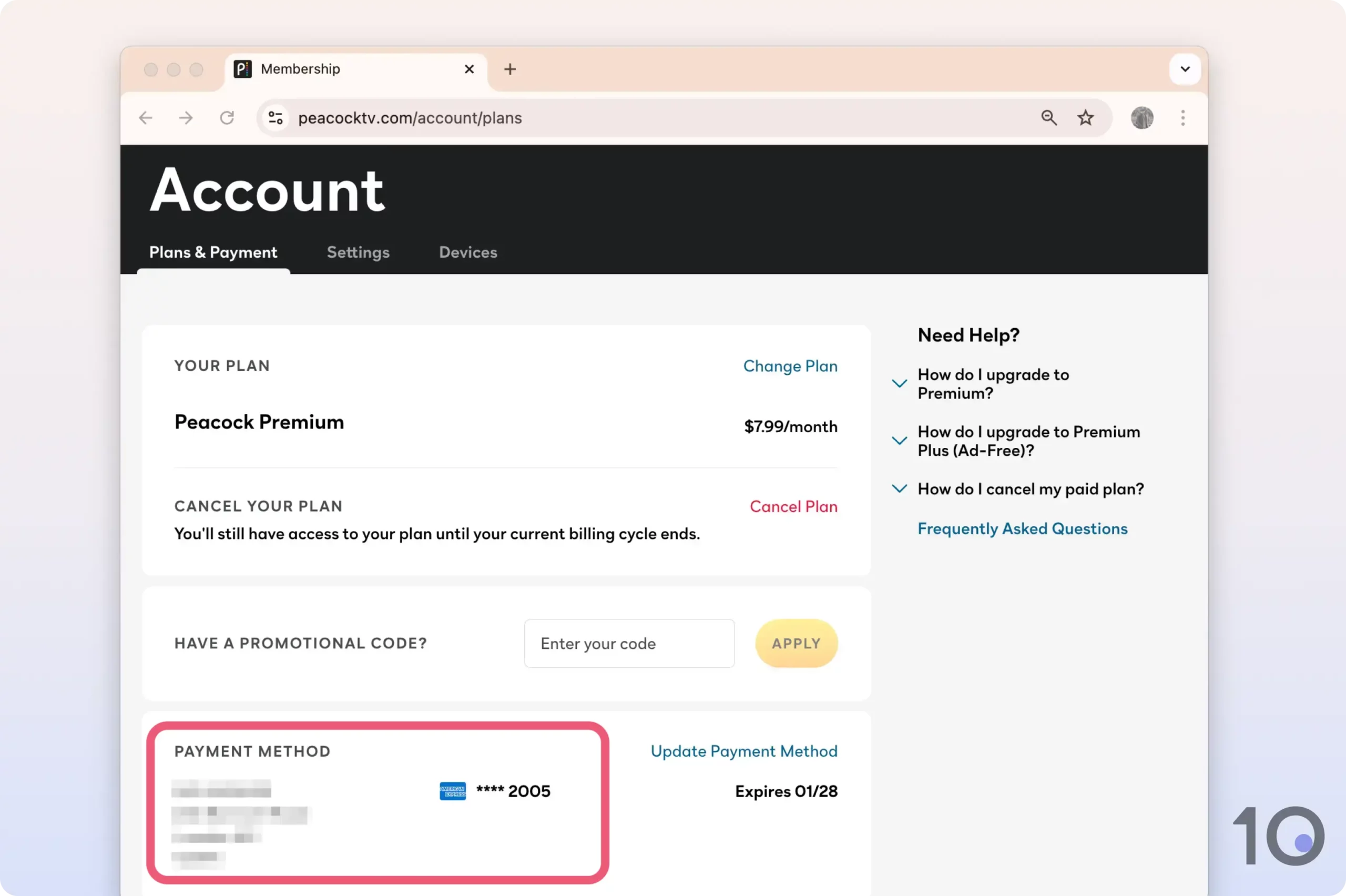Click the 'PAYMENT METHOD' label

pos(252,751)
